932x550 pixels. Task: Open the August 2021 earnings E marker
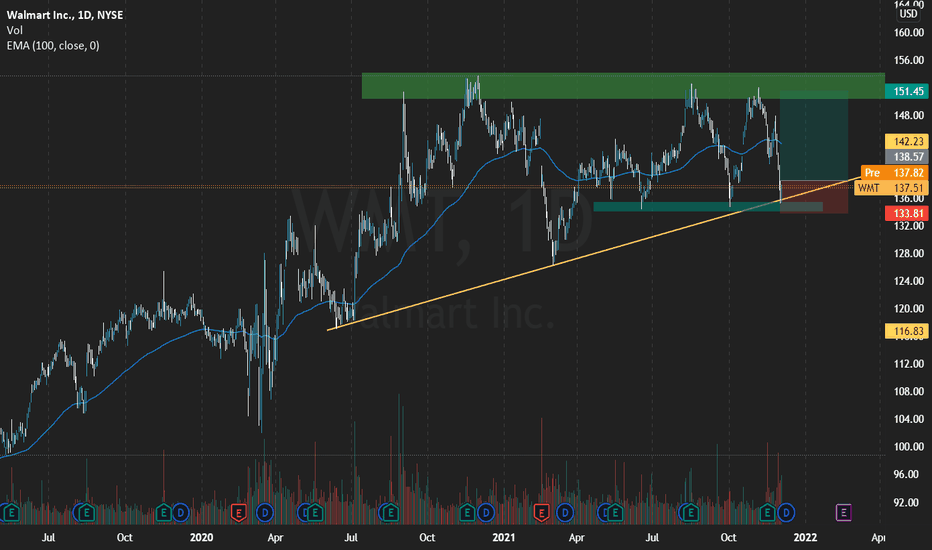coord(691,512)
